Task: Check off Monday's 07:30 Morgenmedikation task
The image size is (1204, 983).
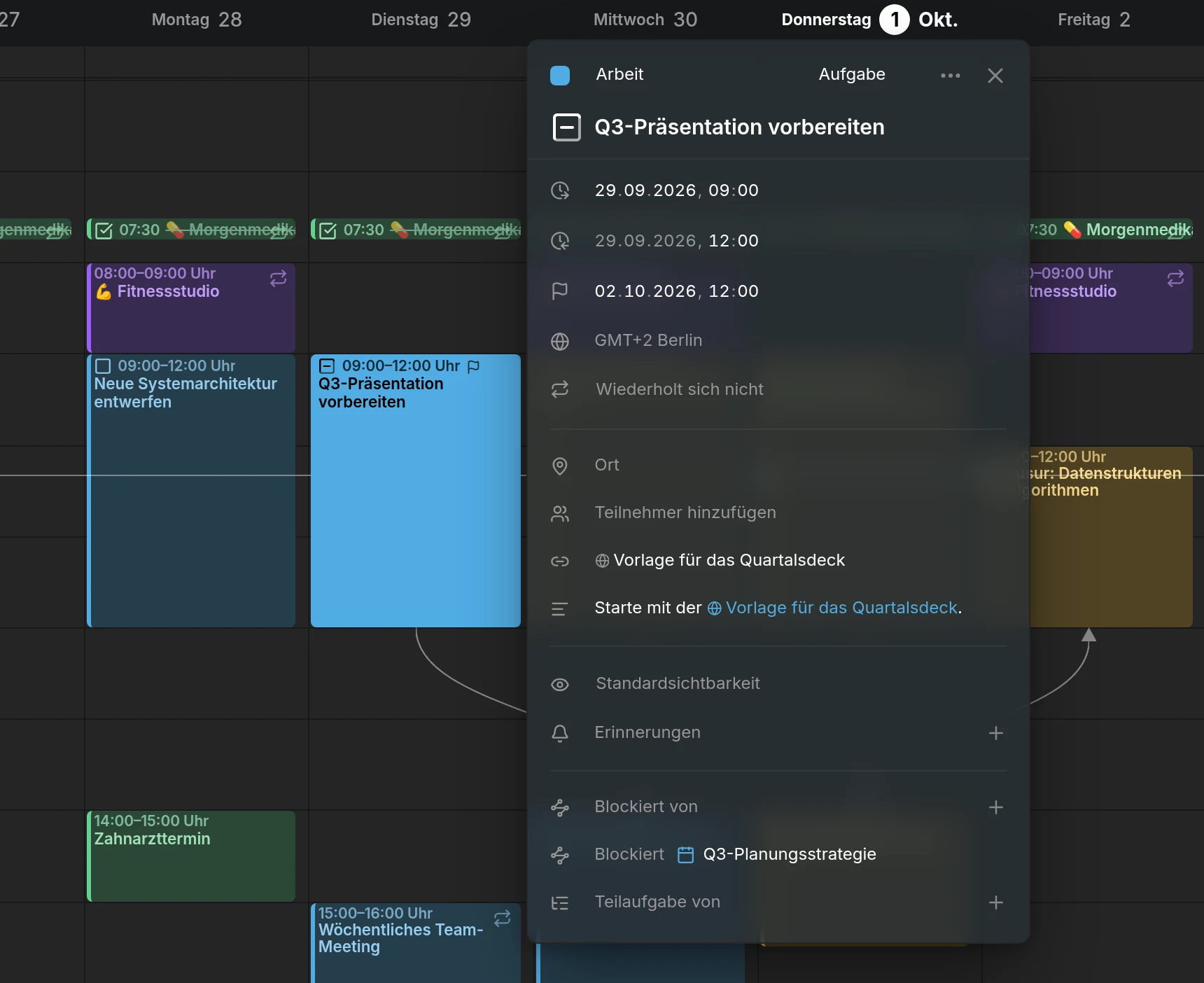Action: (x=104, y=230)
